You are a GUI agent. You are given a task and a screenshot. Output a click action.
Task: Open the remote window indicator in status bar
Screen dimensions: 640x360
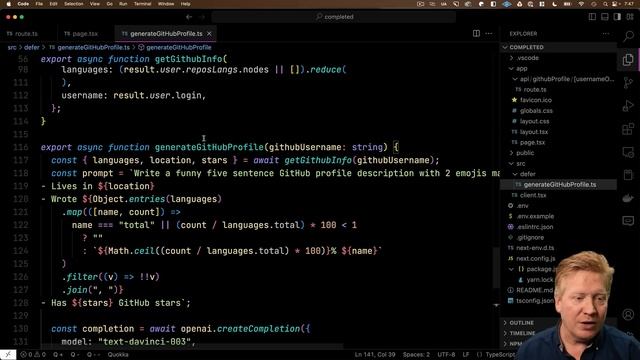click(8, 355)
